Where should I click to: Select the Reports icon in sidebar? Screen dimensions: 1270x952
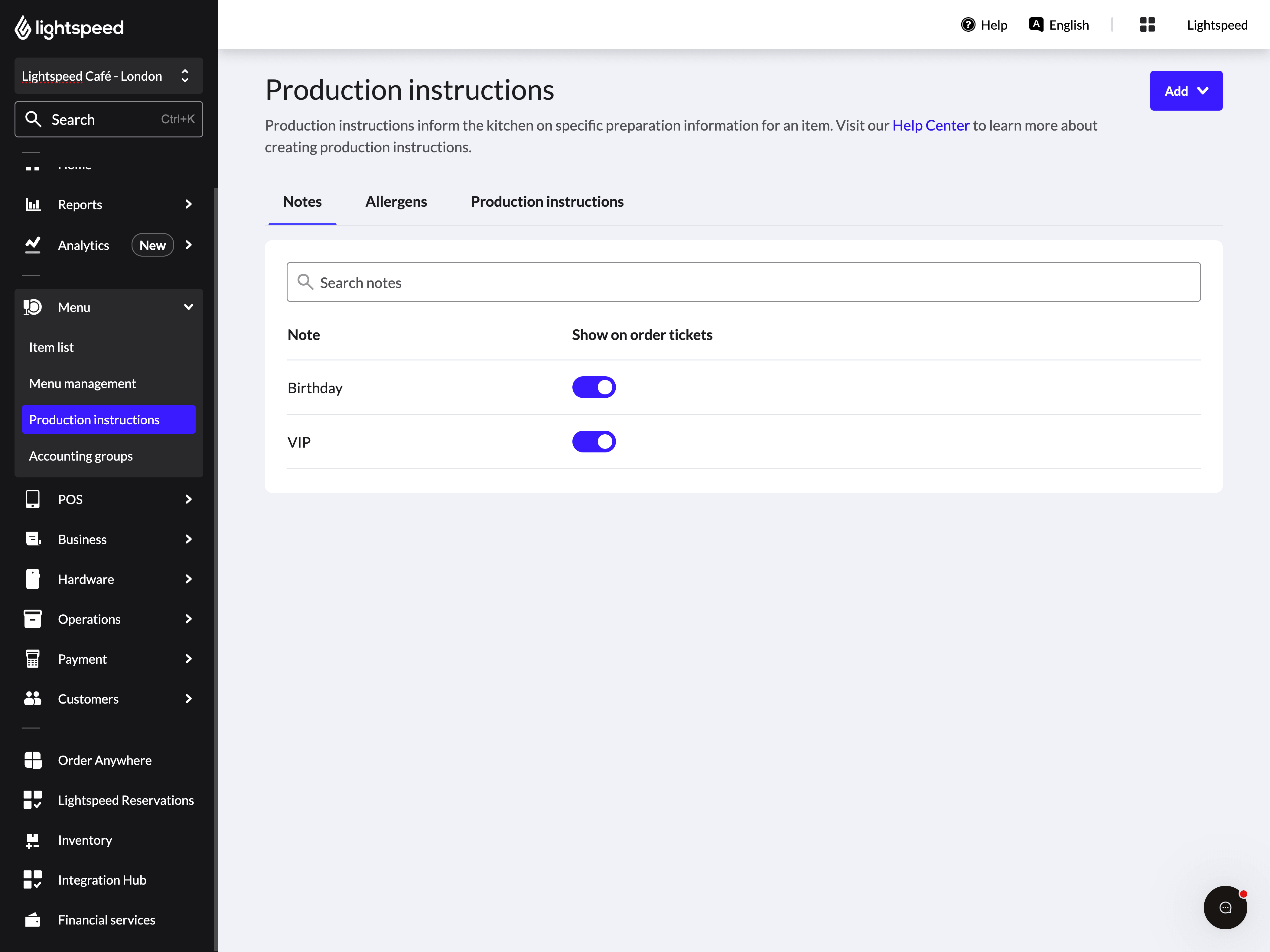pos(33,204)
